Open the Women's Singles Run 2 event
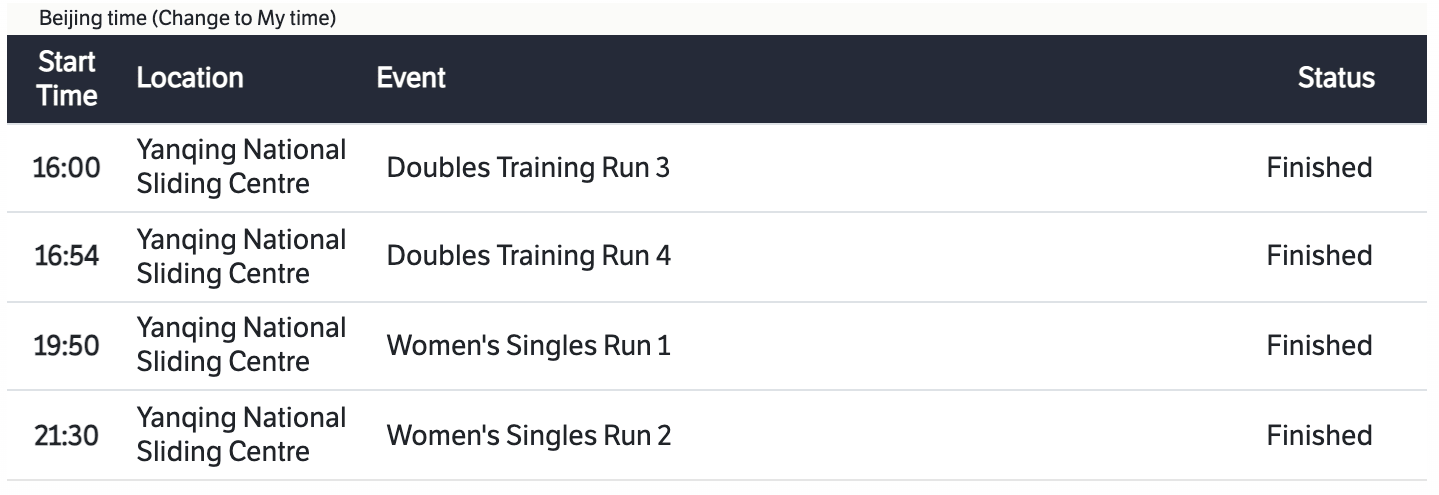This screenshot has height=495, width=1439. coord(528,436)
